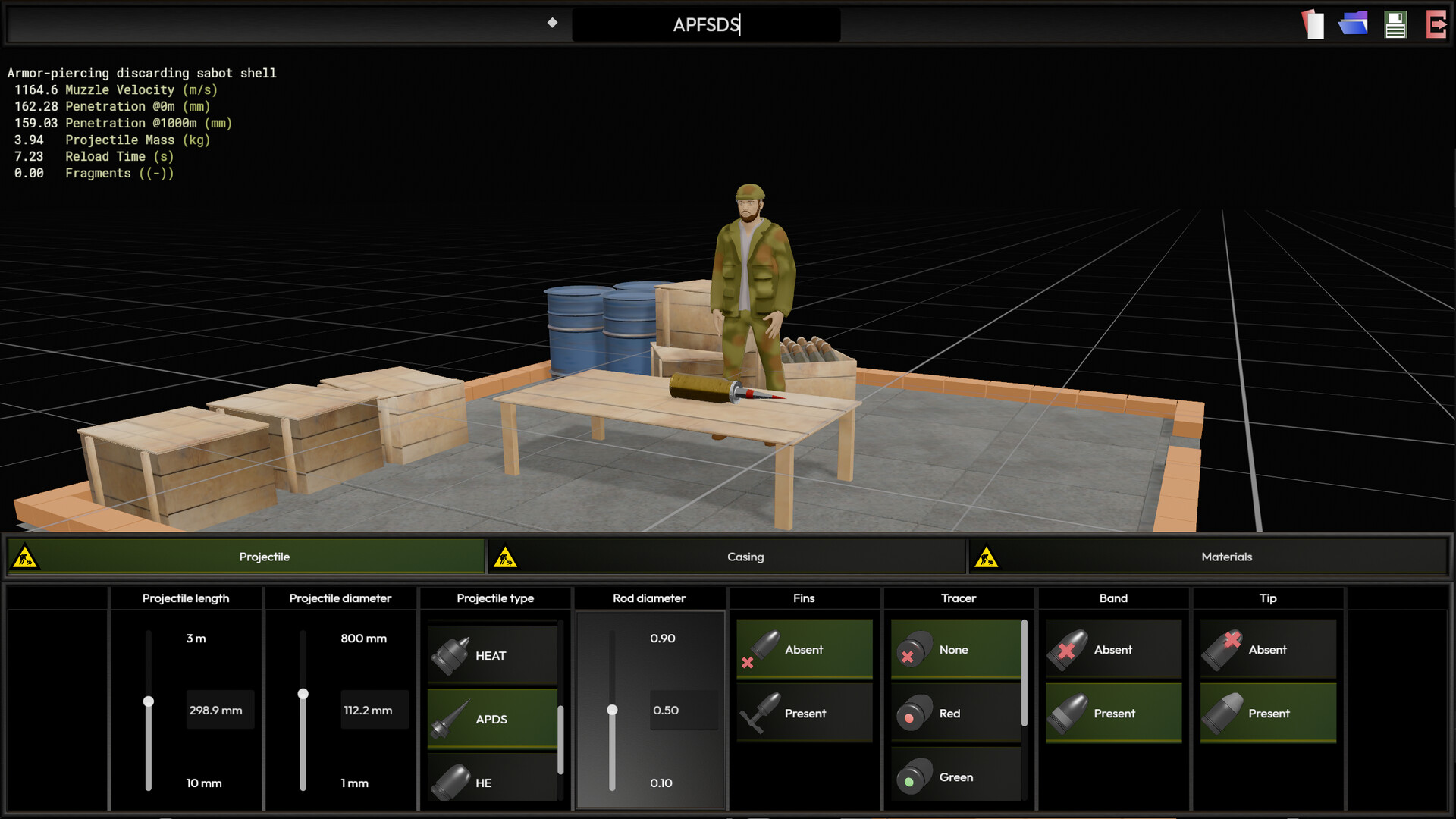This screenshot has width=1456, height=819.
Task: Save the current APFSDS design
Action: 1395,24
